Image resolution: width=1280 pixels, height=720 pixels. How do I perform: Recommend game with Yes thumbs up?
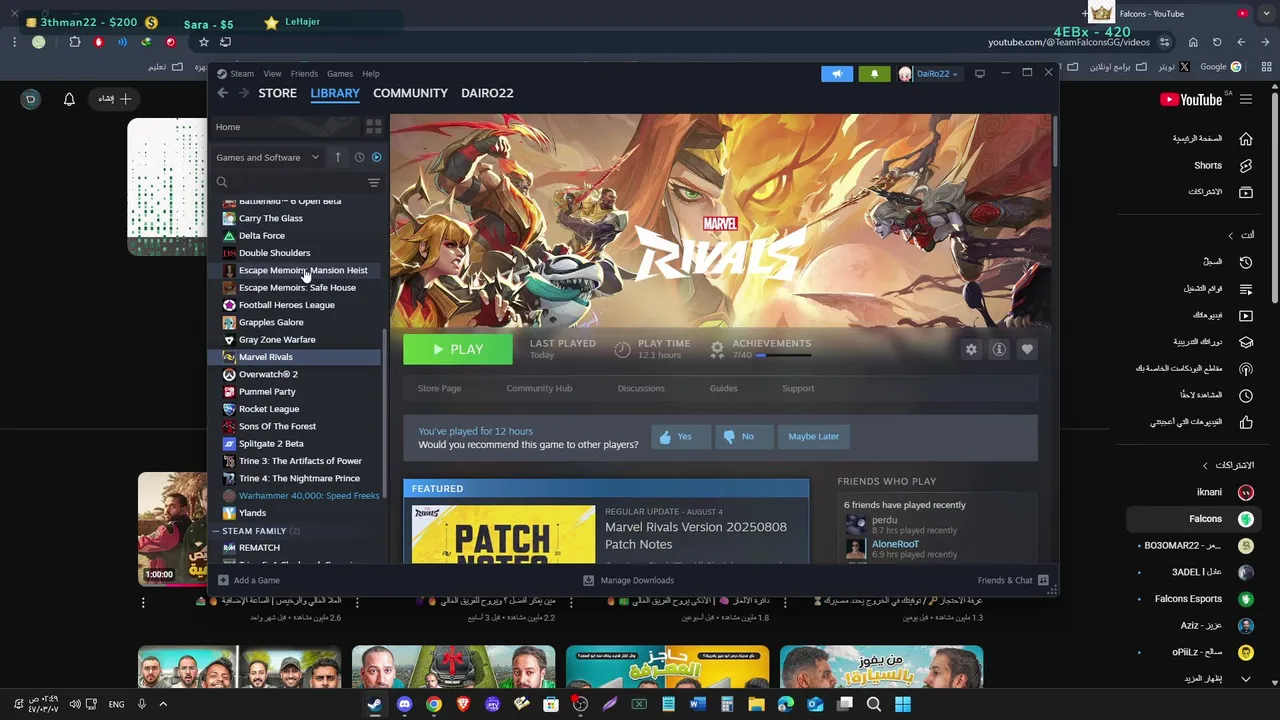click(x=681, y=436)
